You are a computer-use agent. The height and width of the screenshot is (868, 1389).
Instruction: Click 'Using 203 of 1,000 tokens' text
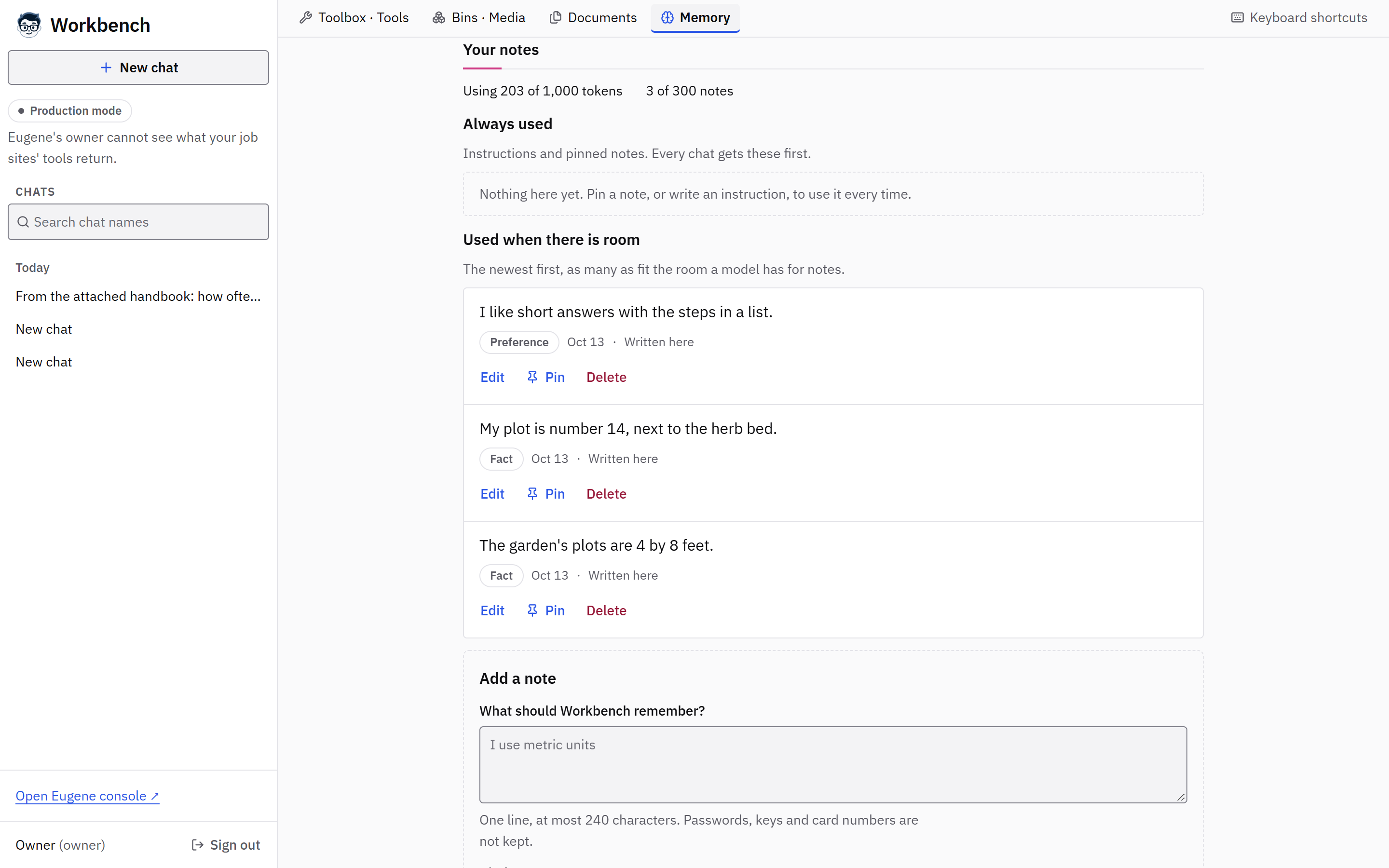(543, 91)
